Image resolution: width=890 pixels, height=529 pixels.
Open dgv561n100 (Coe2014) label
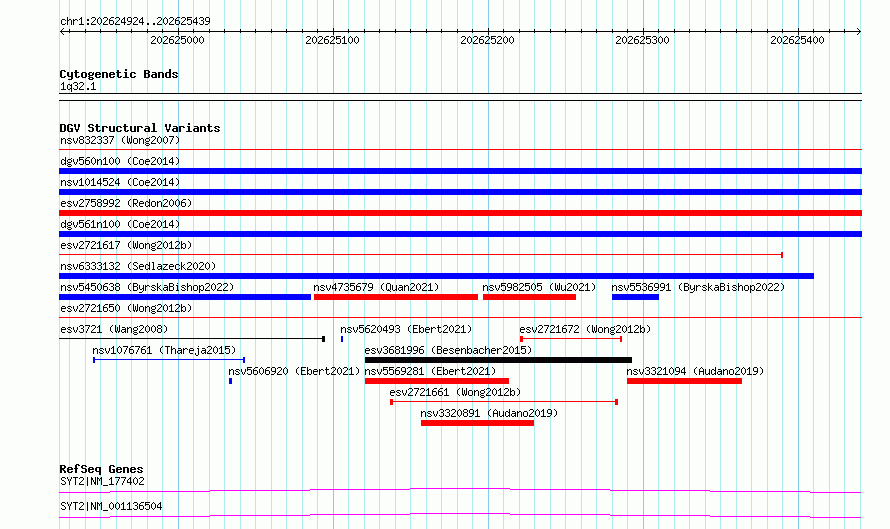(120, 224)
